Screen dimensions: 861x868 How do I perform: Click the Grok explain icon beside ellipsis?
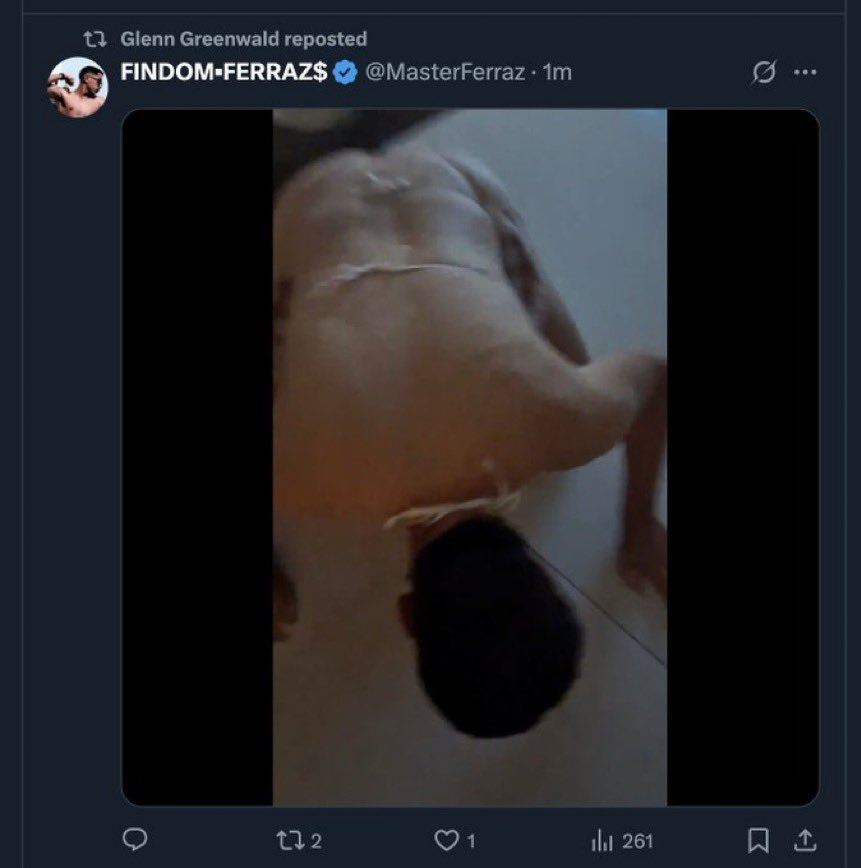click(764, 72)
